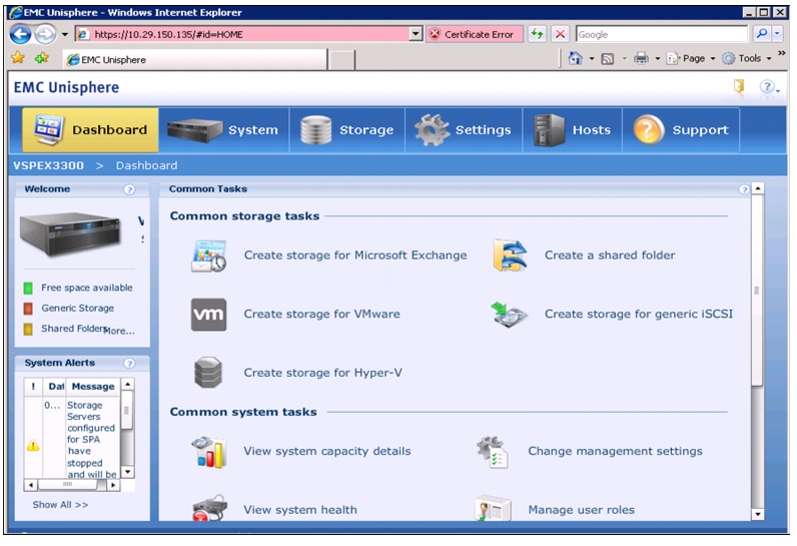Click the Storage Servers alert message text
Viewport: 797px width, 546px height.
91,439
